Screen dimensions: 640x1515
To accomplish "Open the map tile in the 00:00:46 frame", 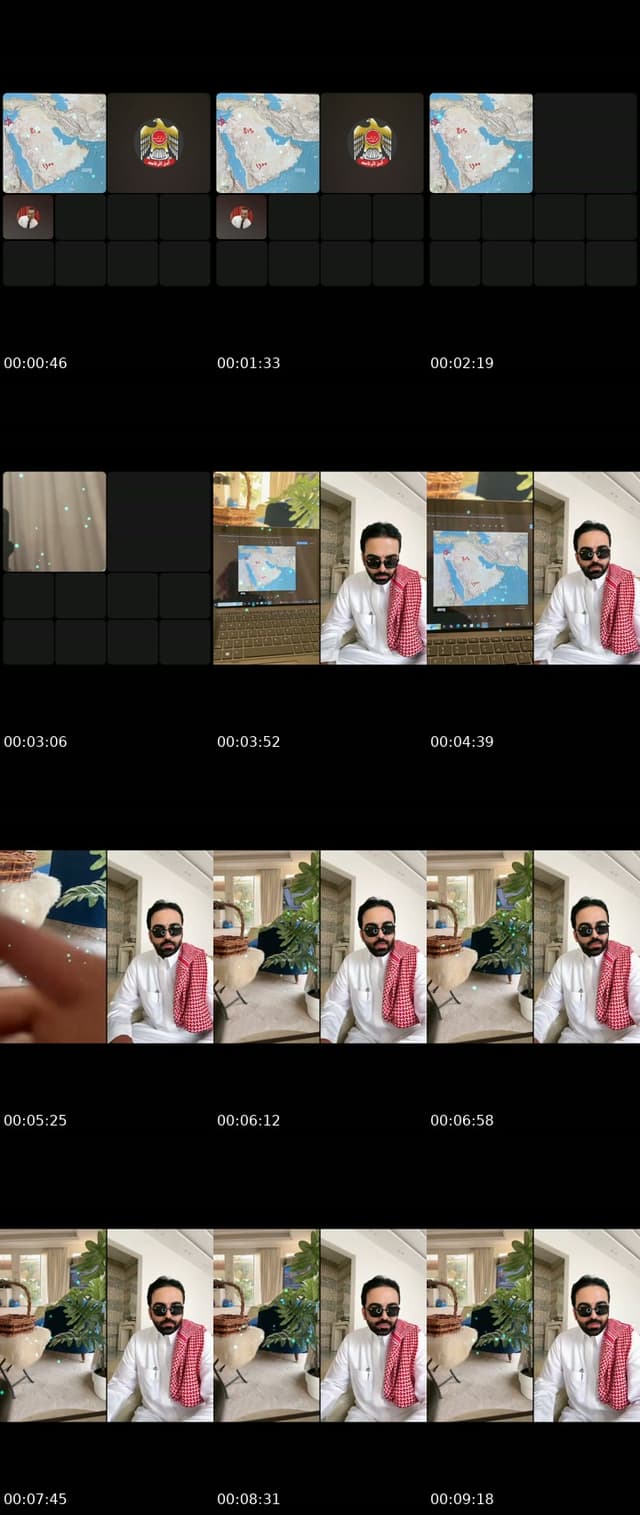I will [54, 143].
